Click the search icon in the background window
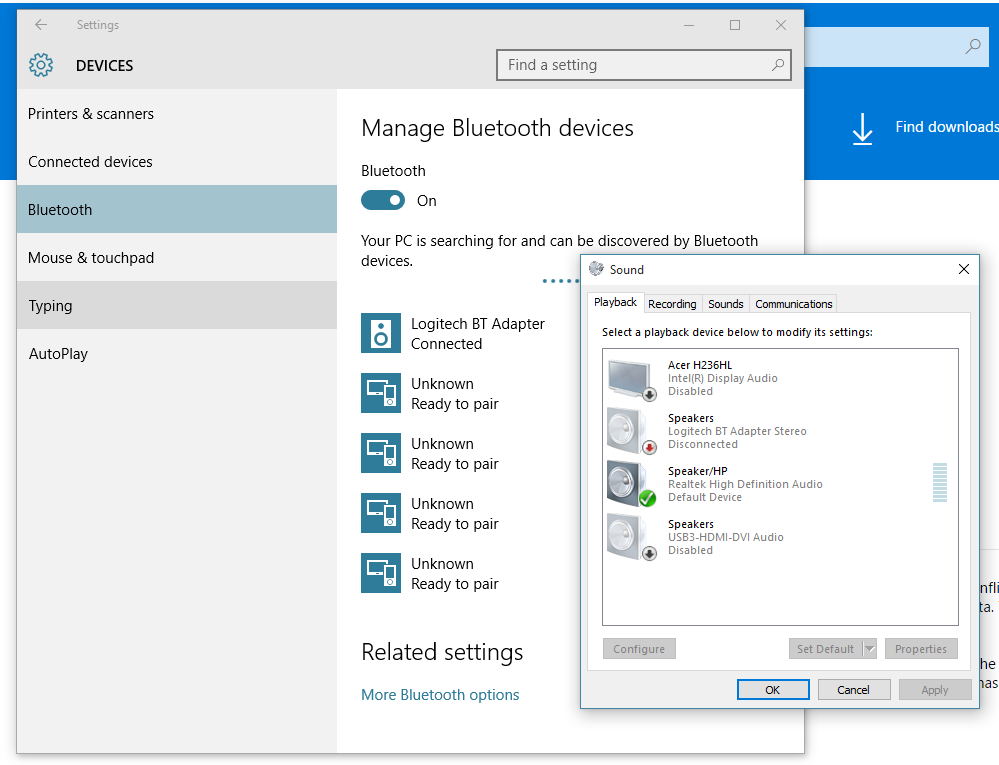999x765 pixels. point(972,46)
